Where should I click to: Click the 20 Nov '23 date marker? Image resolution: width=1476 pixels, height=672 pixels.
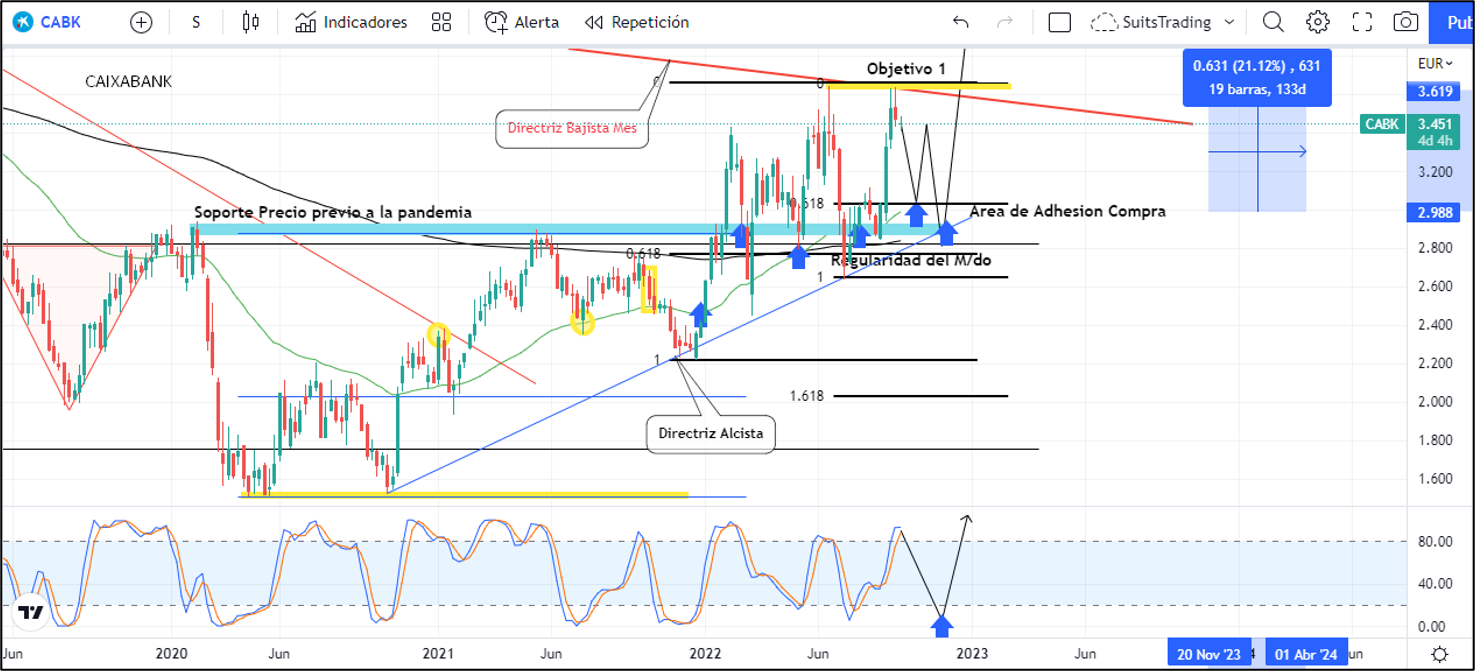coord(1208,654)
